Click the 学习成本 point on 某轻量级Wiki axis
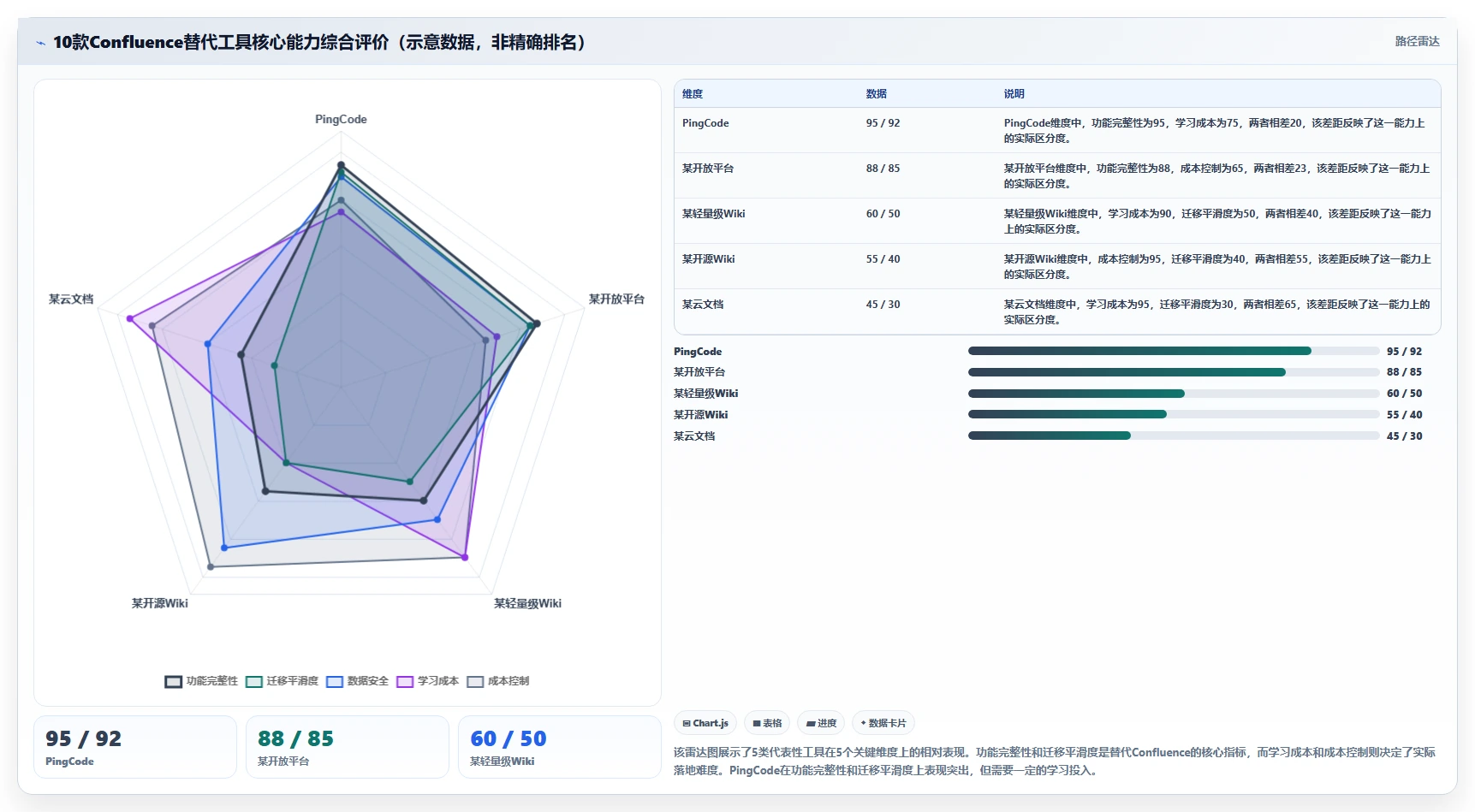 point(465,557)
